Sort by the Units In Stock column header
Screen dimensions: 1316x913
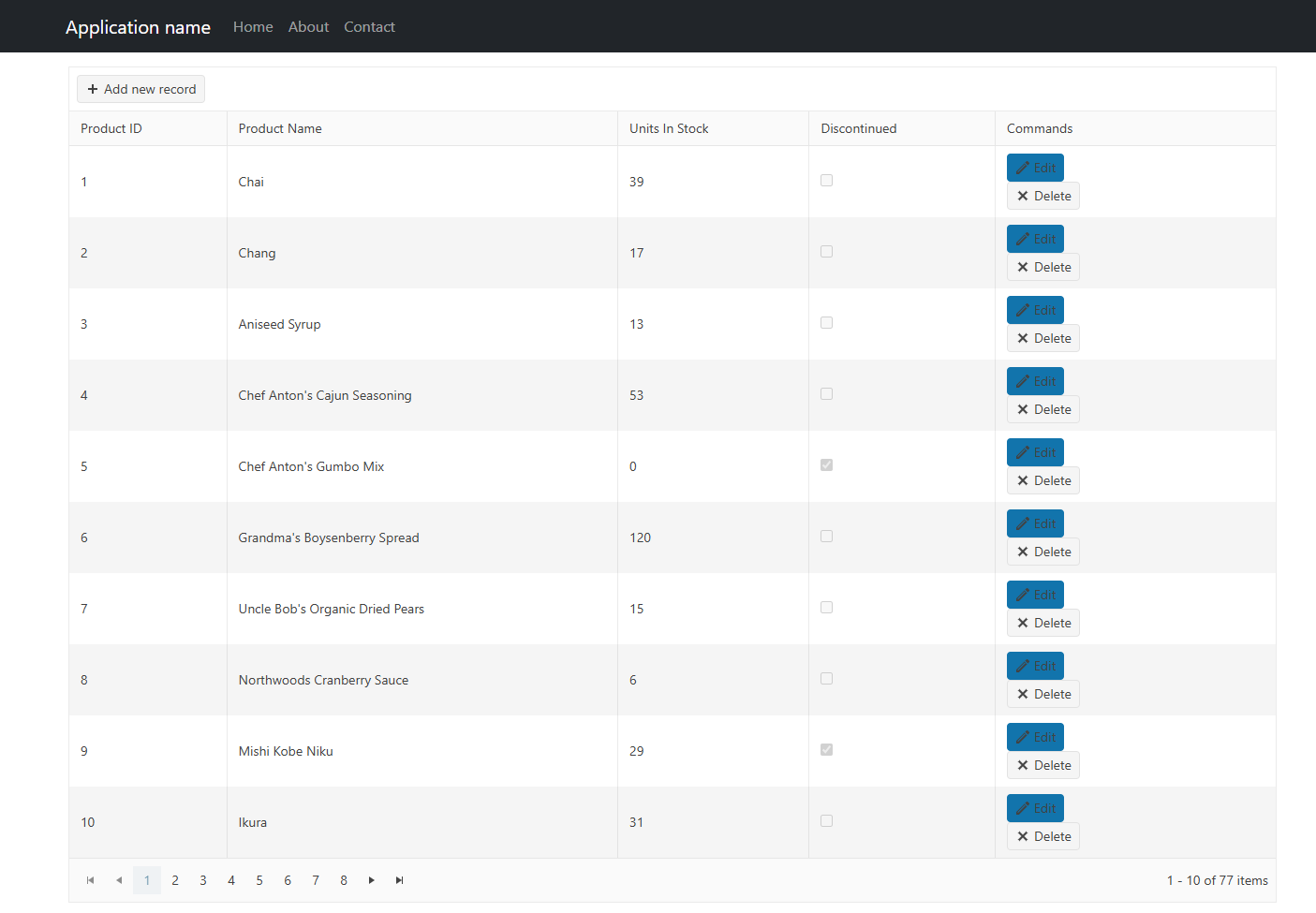click(669, 128)
